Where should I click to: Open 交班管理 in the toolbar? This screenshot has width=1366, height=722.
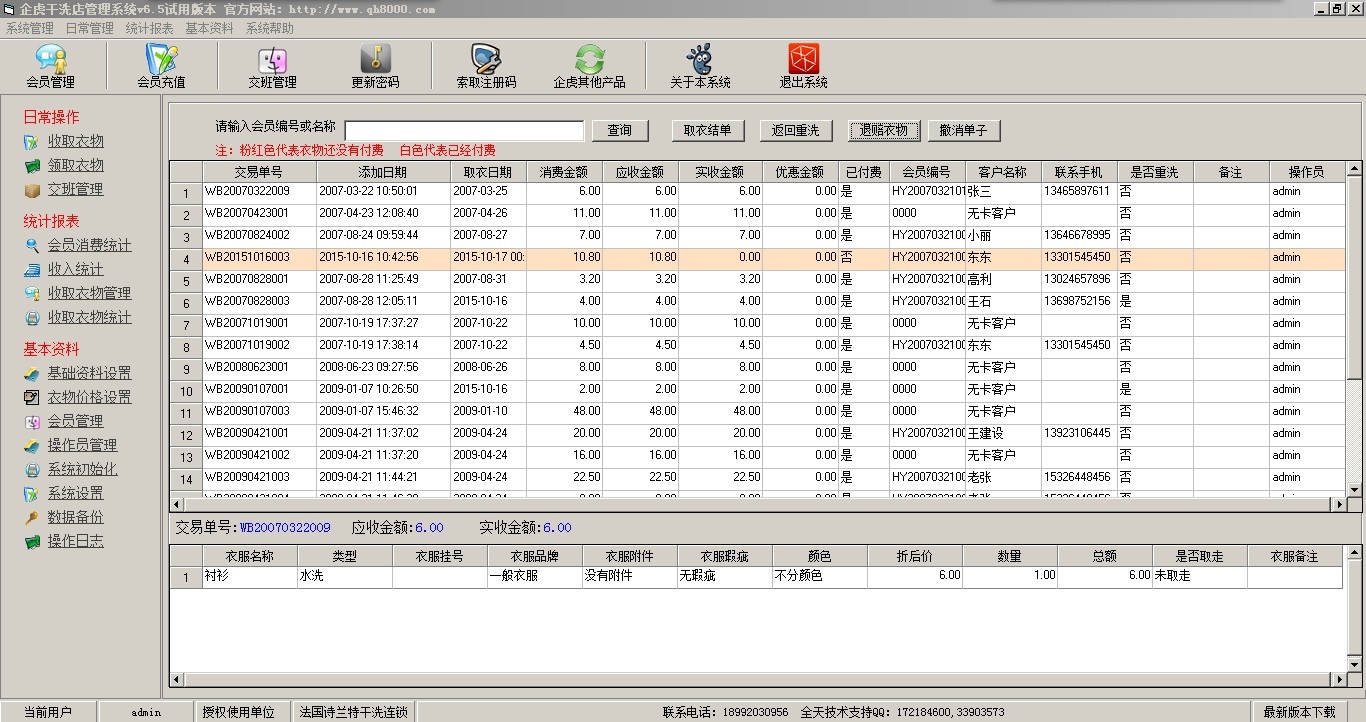pyautogui.click(x=272, y=66)
